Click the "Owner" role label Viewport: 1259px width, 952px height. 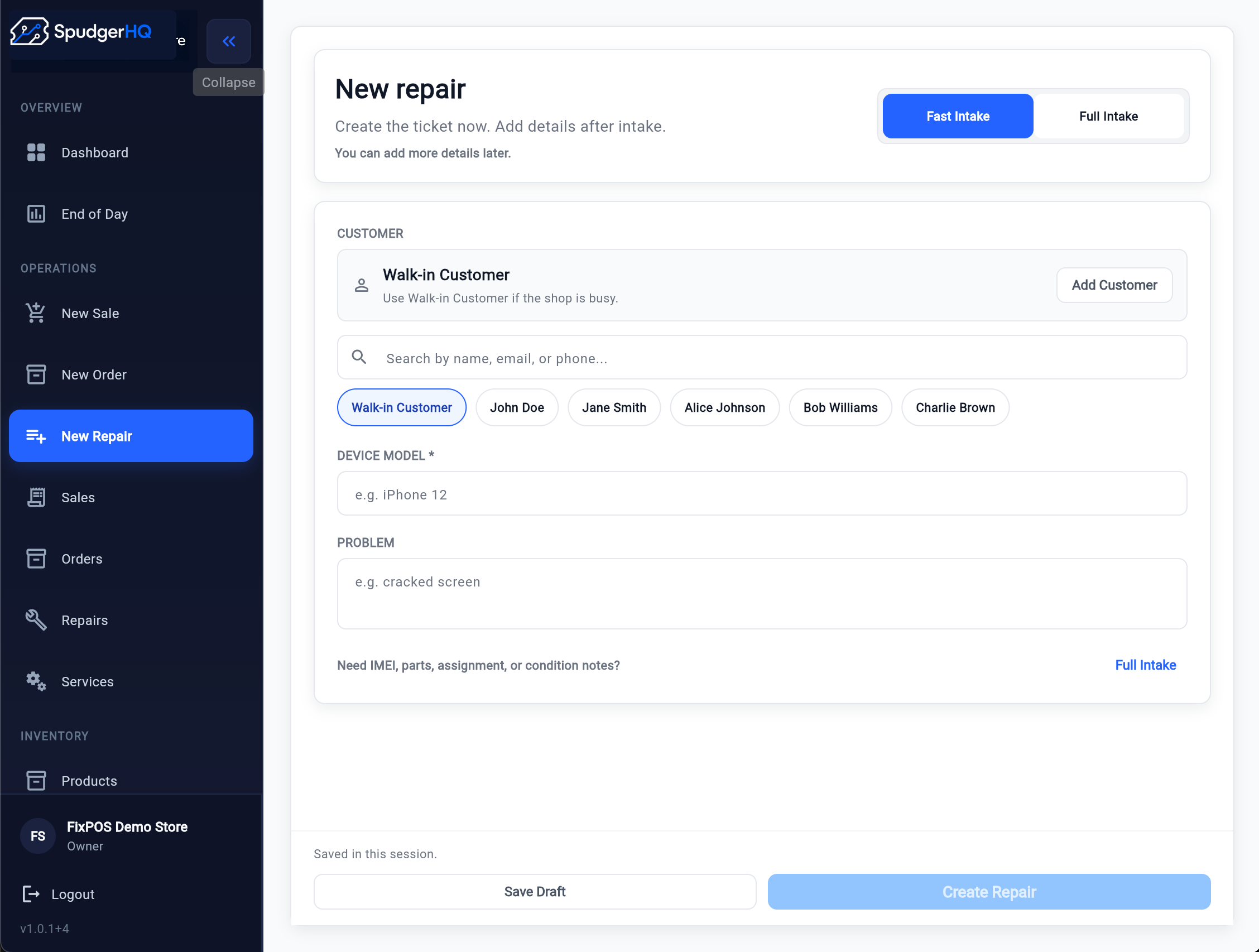point(85,846)
